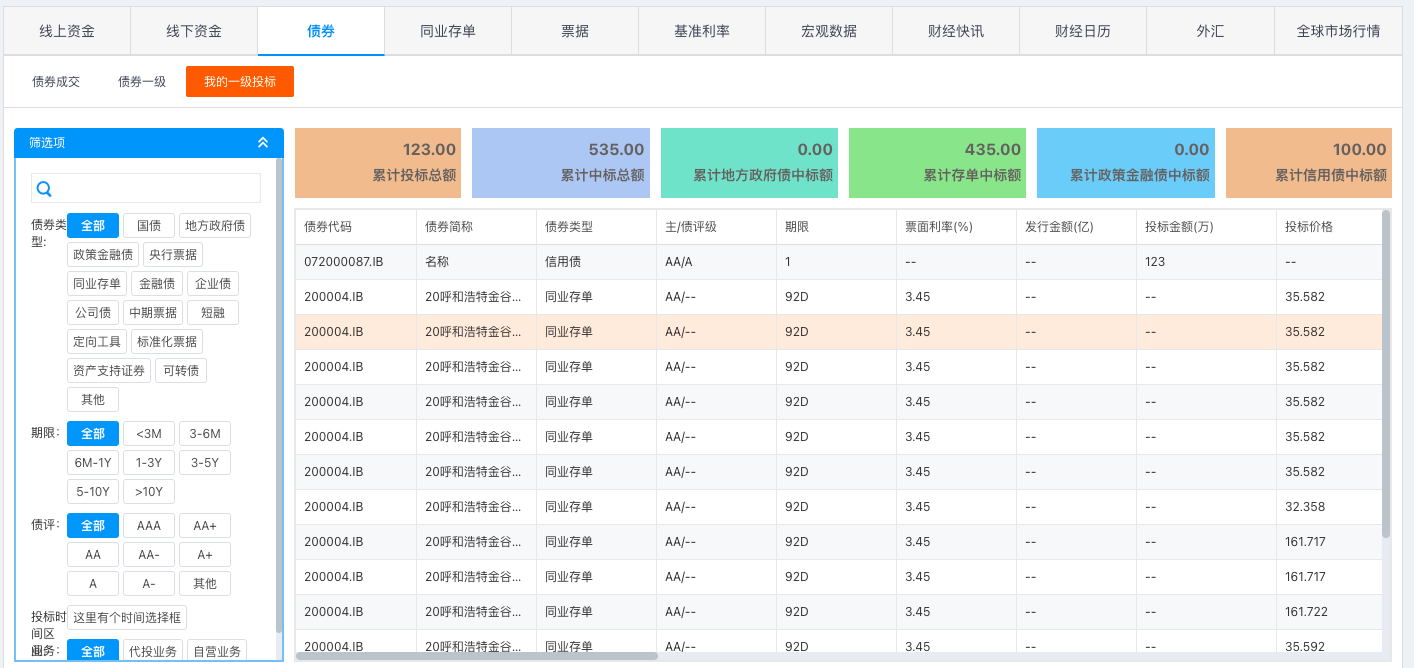Click the search magnifier icon in filter

pyautogui.click(x=44, y=189)
